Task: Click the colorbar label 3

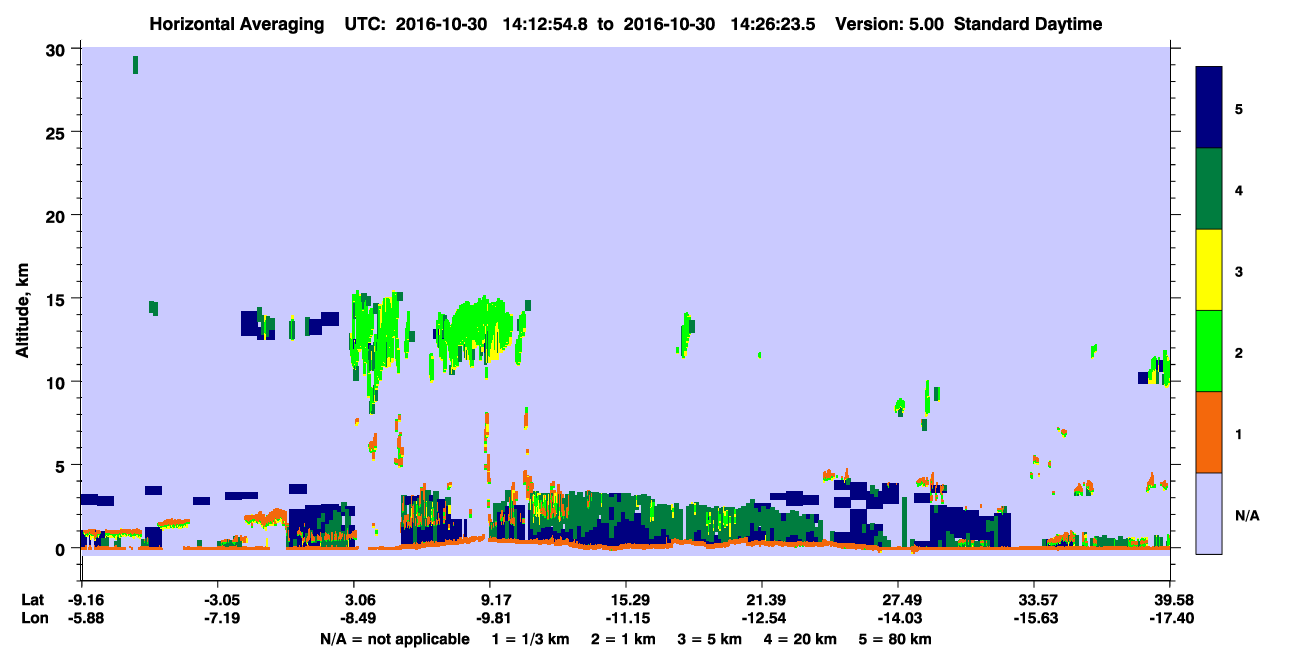Action: [1238, 271]
